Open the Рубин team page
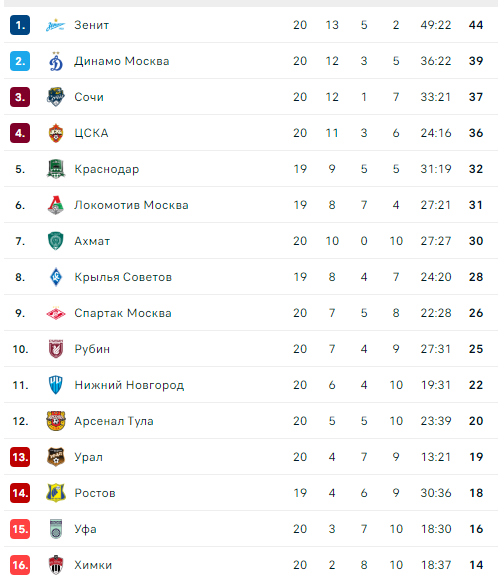 (92, 349)
